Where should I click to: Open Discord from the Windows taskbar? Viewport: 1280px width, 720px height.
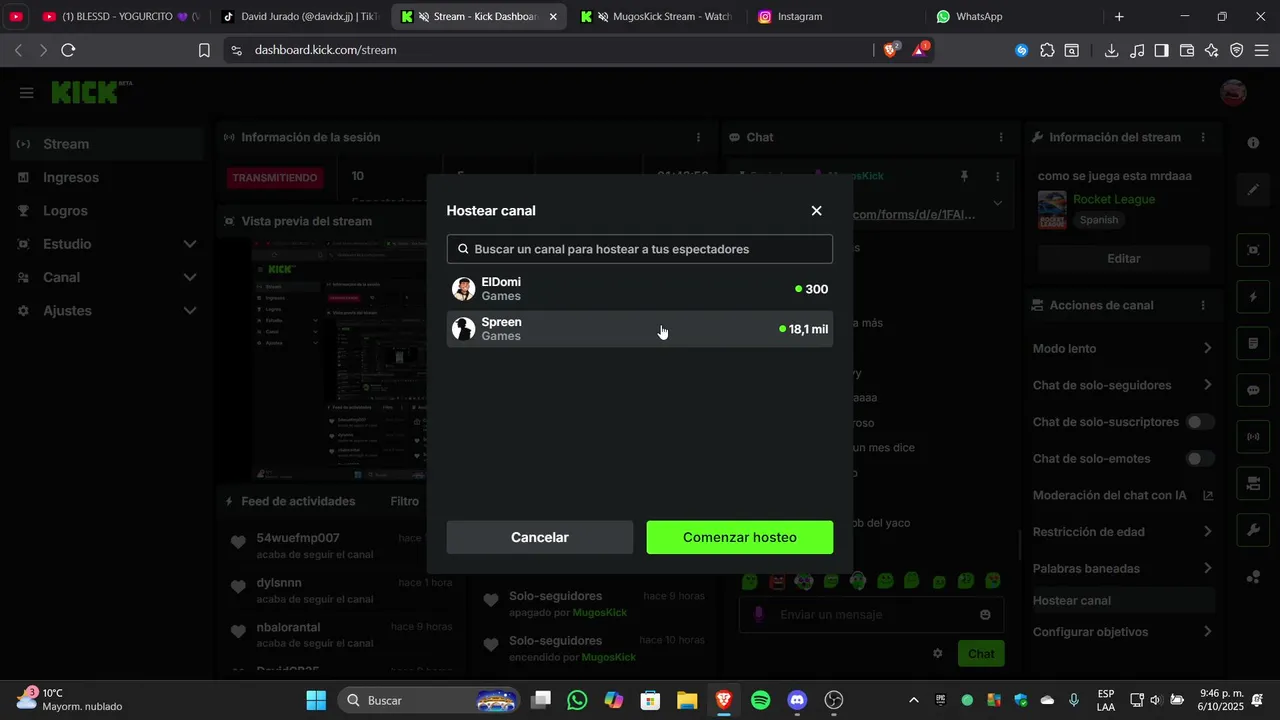(x=797, y=700)
